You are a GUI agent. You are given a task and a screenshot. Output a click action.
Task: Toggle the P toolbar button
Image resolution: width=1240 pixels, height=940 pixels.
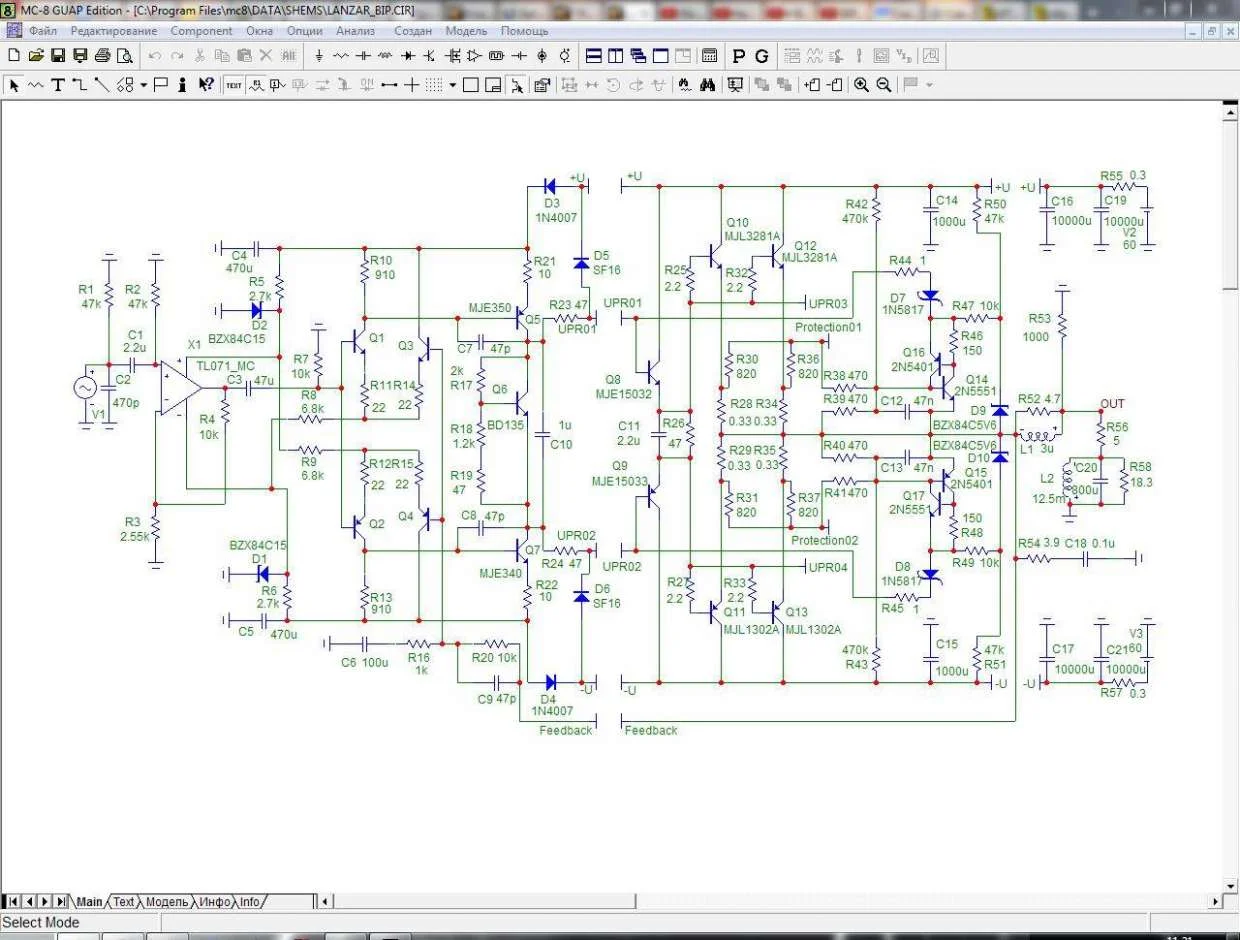pyautogui.click(x=739, y=56)
